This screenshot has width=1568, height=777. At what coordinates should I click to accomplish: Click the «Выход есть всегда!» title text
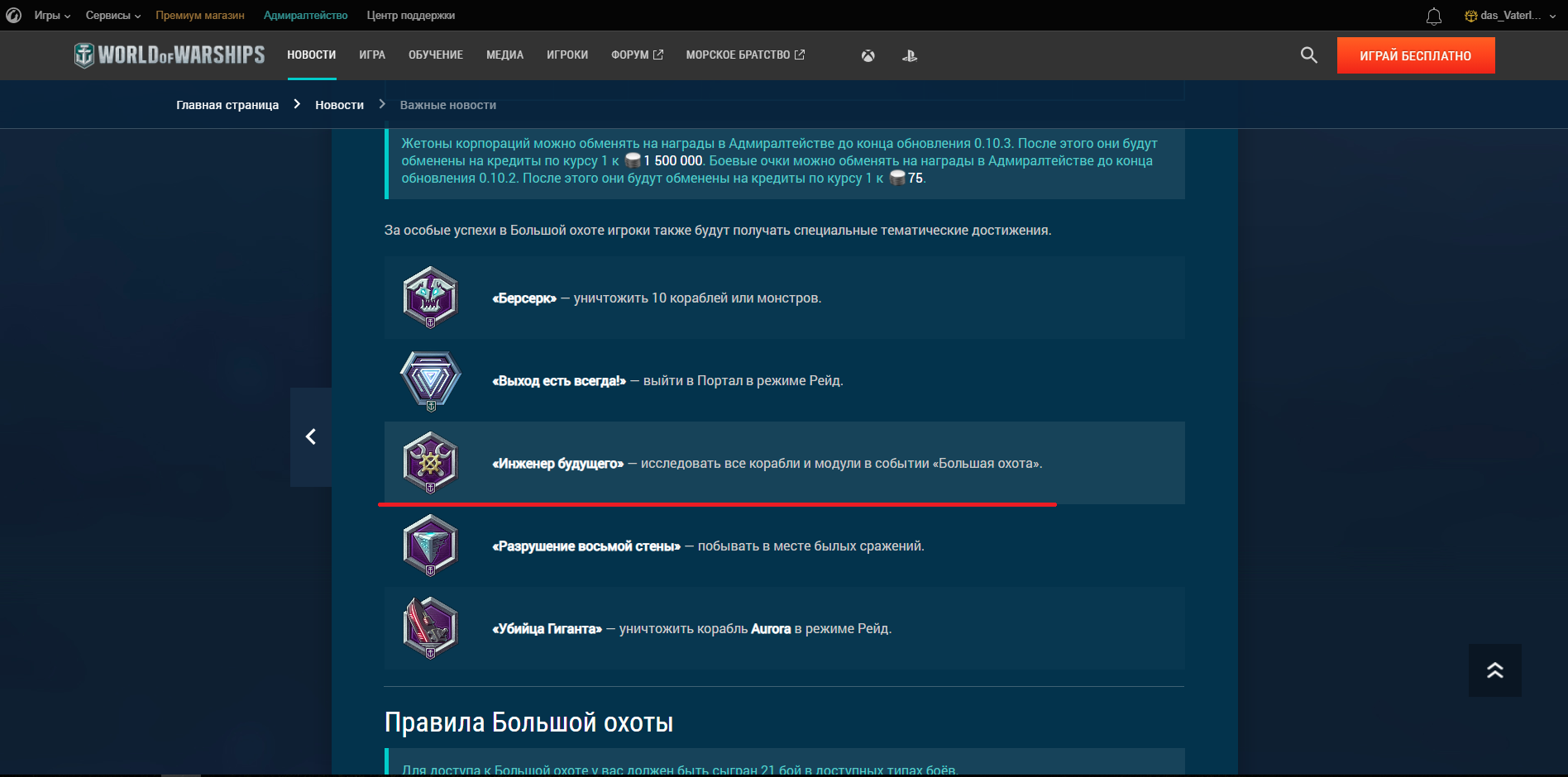(x=559, y=380)
